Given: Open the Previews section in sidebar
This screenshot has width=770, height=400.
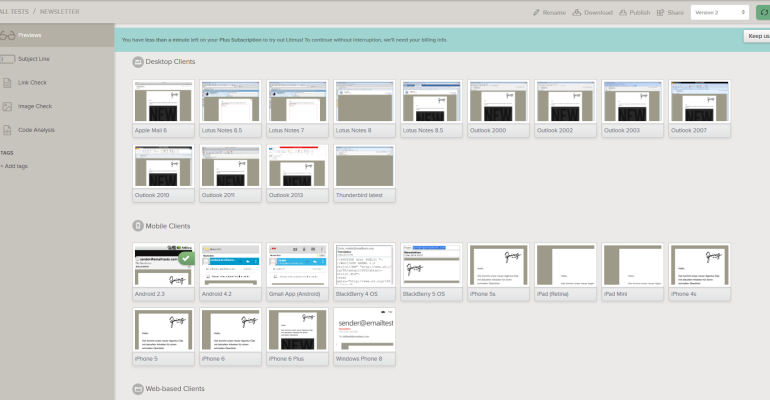Looking at the screenshot, I should 57,35.
